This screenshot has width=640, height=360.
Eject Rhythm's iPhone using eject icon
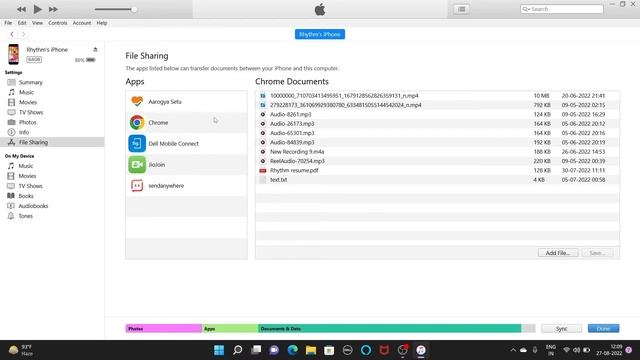(x=95, y=49)
